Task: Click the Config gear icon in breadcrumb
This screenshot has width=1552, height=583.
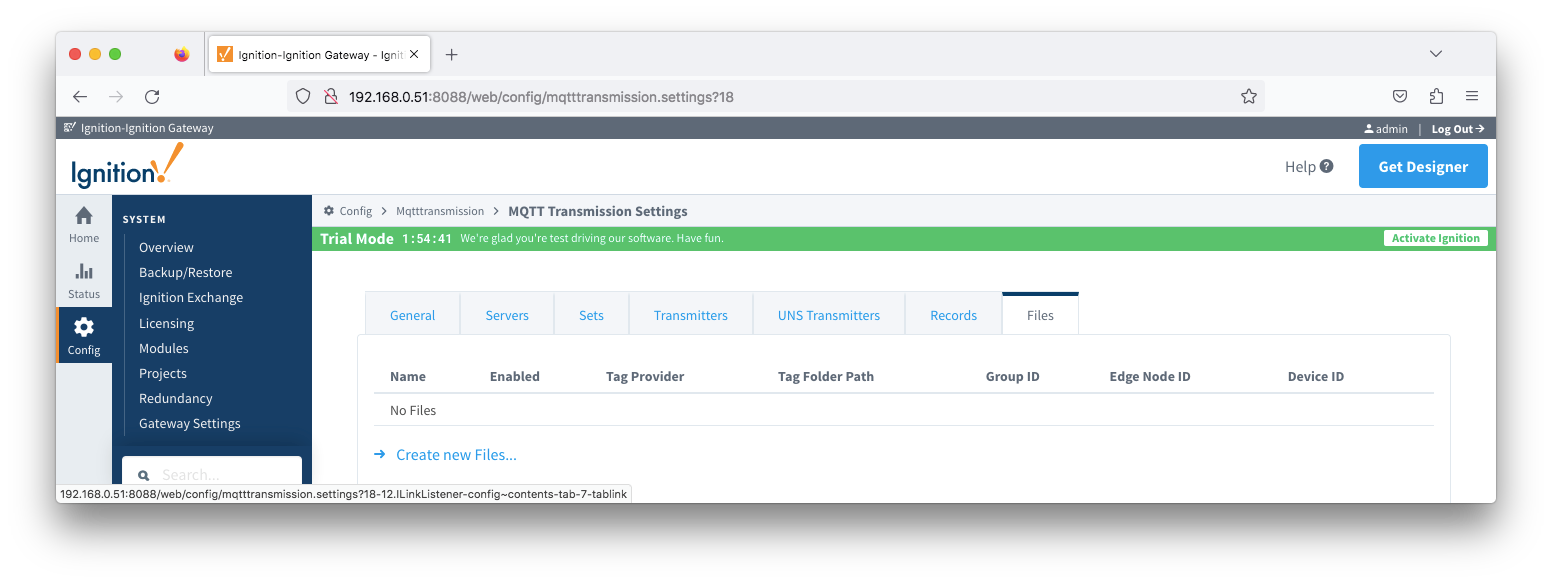Action: point(329,211)
